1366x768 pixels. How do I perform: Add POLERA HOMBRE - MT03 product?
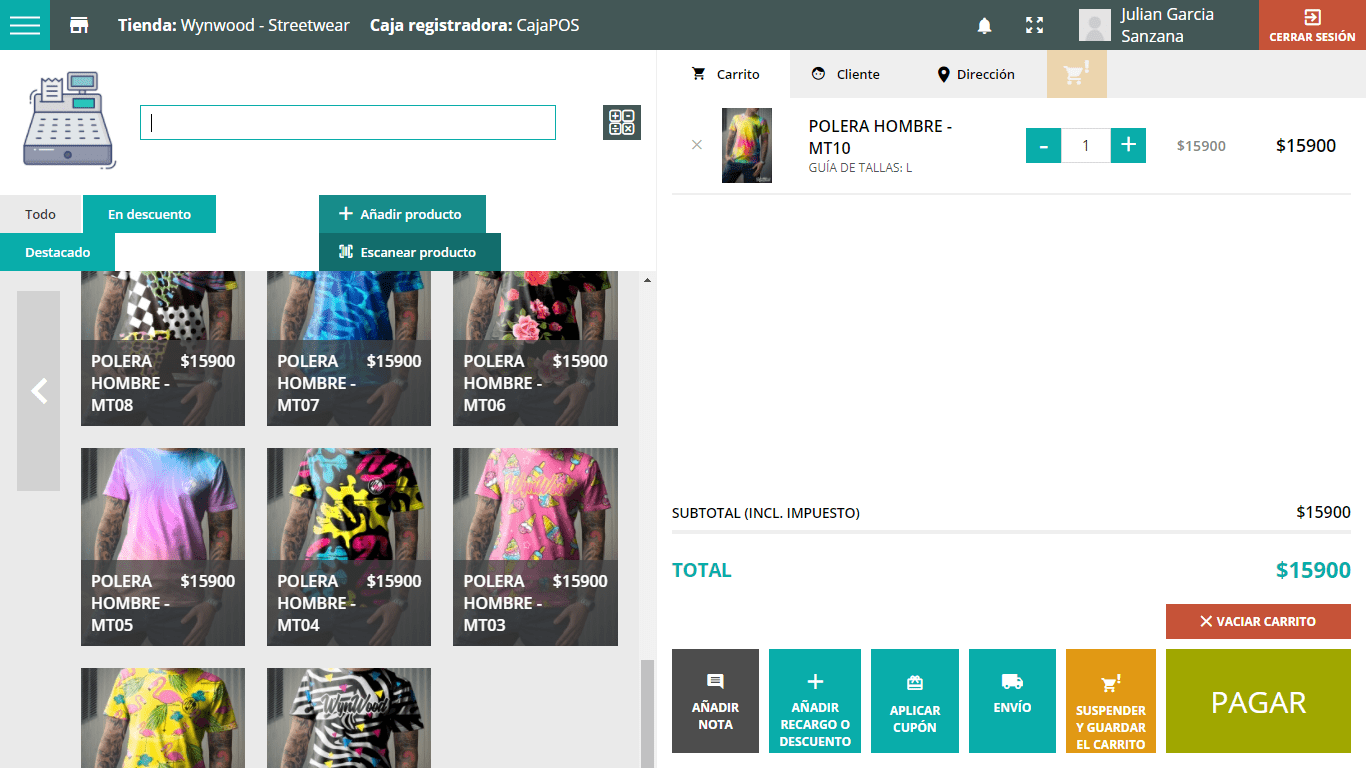535,547
